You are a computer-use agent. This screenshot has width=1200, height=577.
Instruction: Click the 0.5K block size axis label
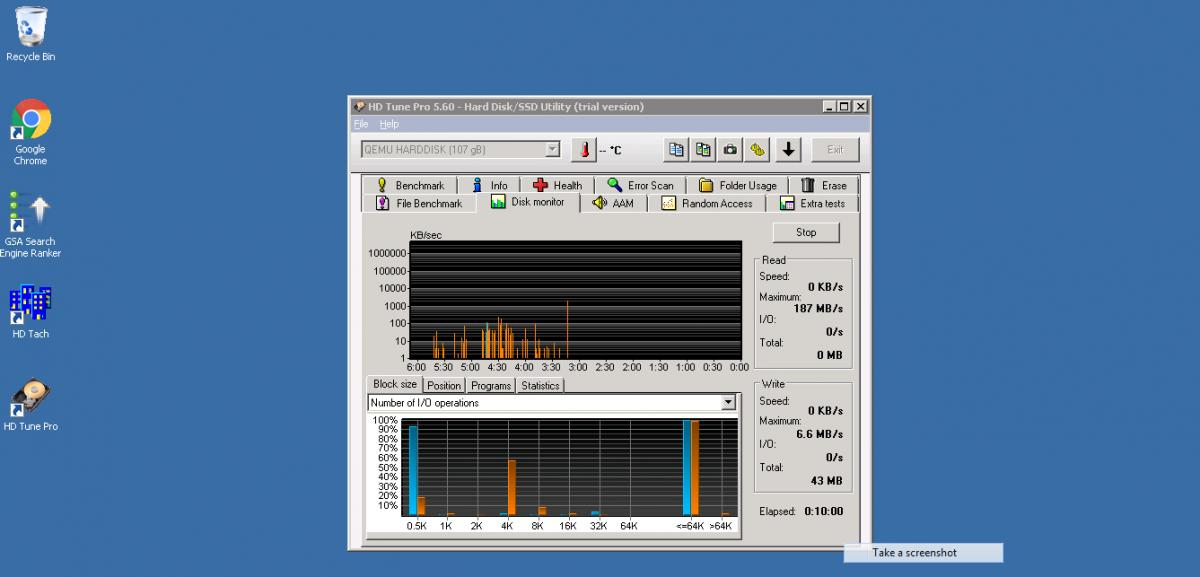click(x=416, y=526)
